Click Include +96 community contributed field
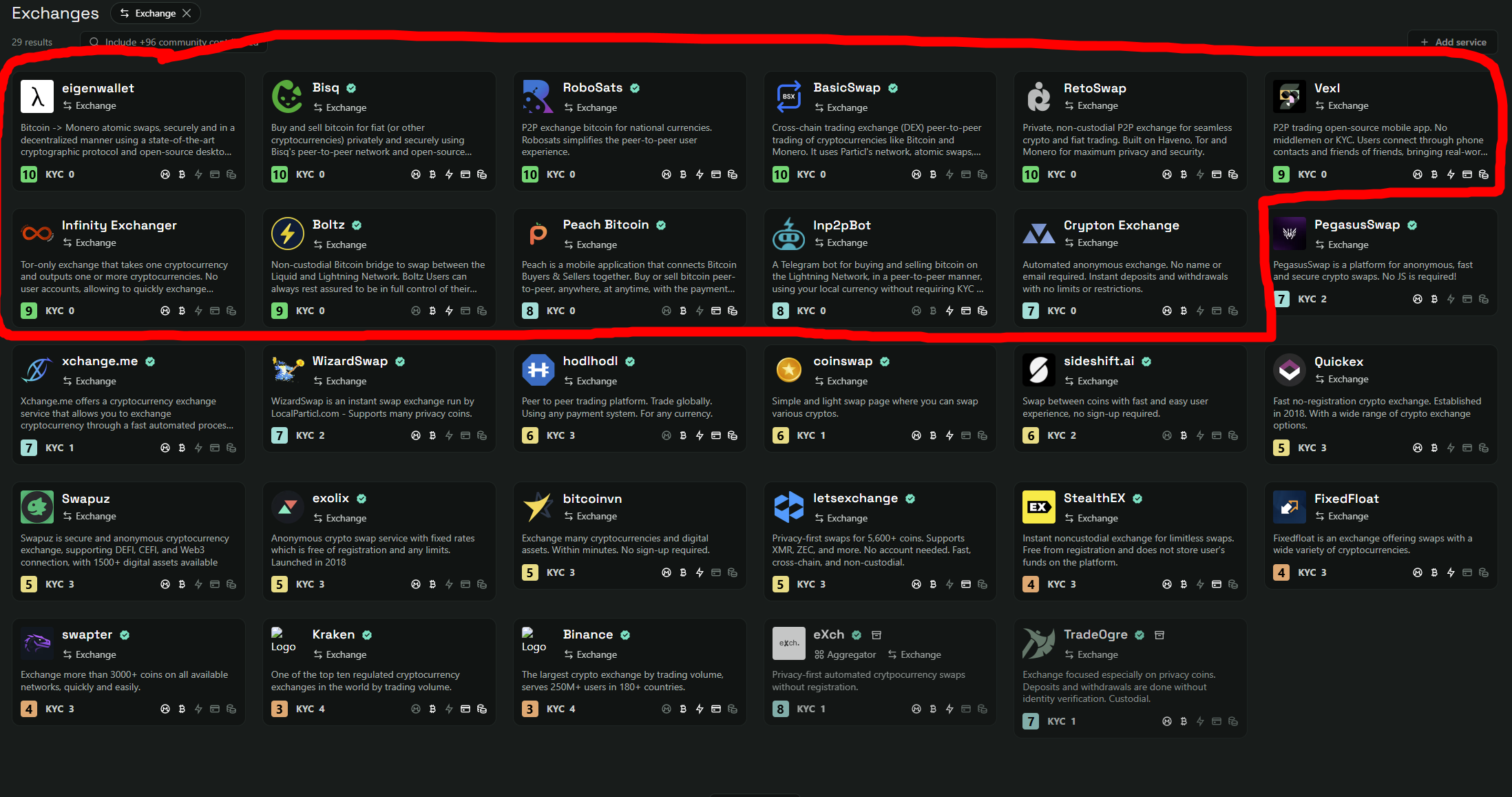 (174, 42)
